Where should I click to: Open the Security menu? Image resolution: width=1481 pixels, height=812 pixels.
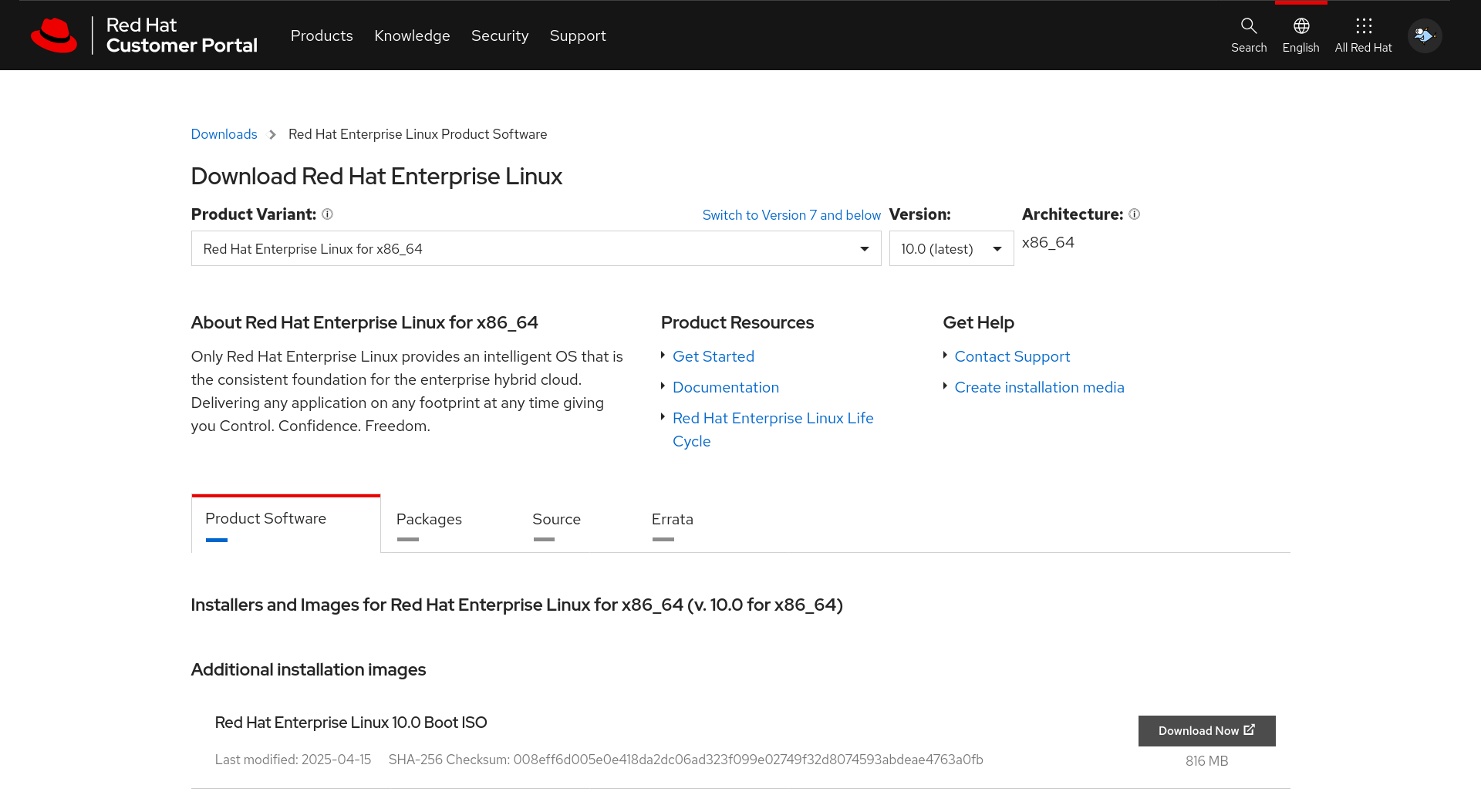[500, 35]
